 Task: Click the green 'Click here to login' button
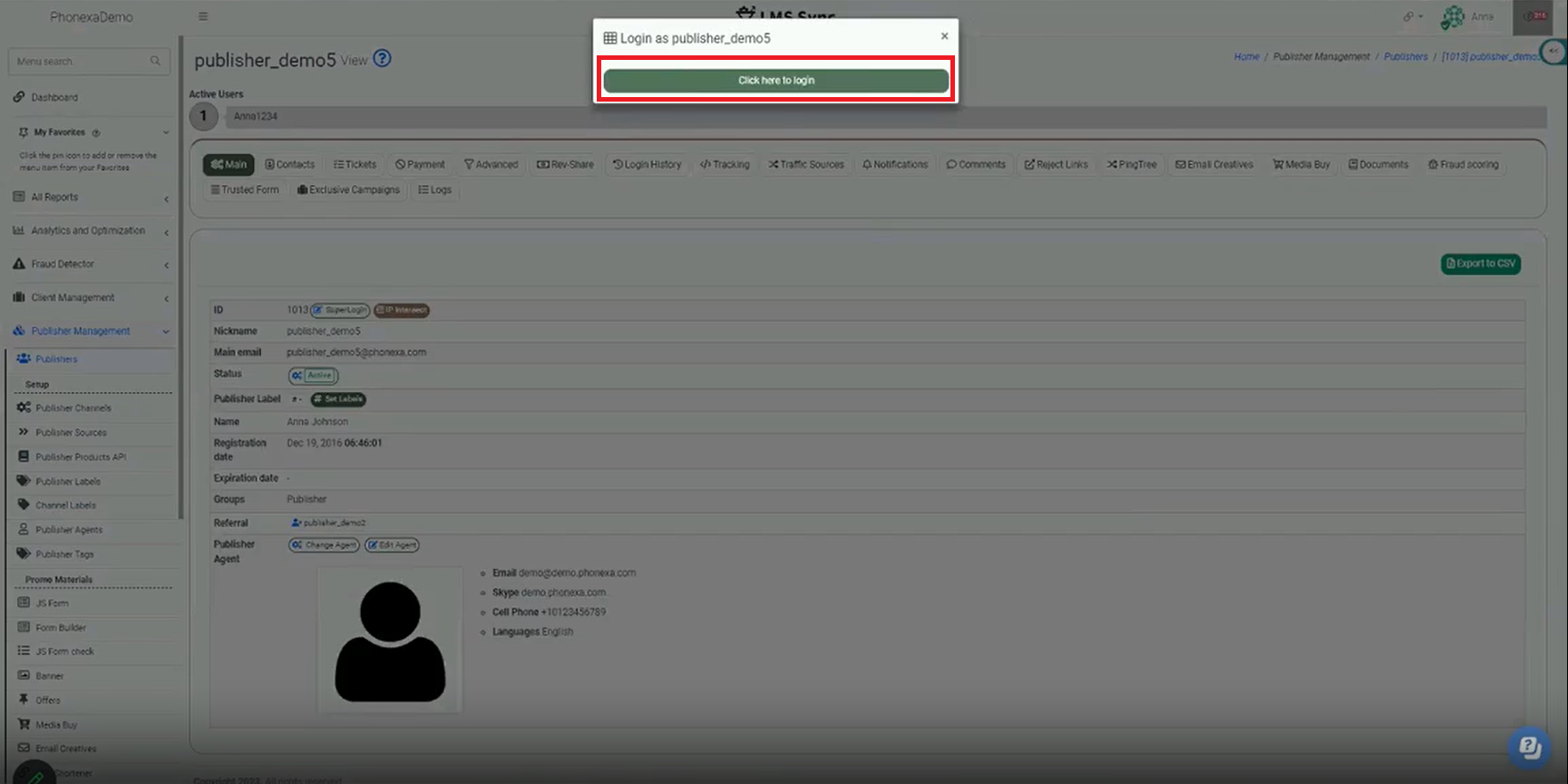775,81
